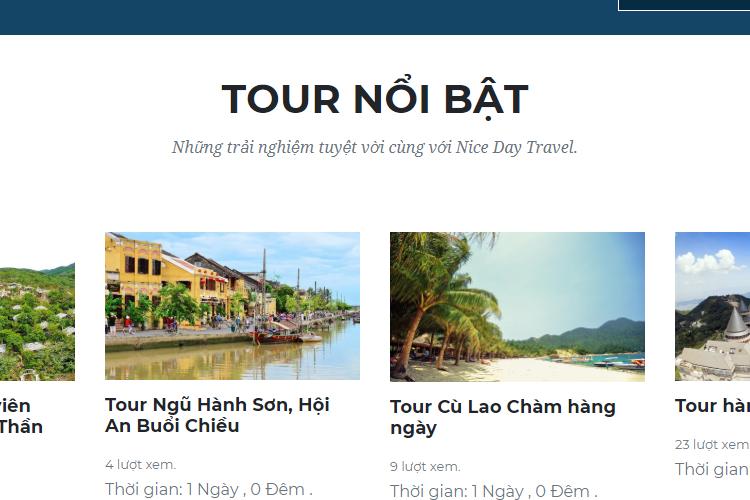Click the Nice Day Travel tagline text

[375, 147]
